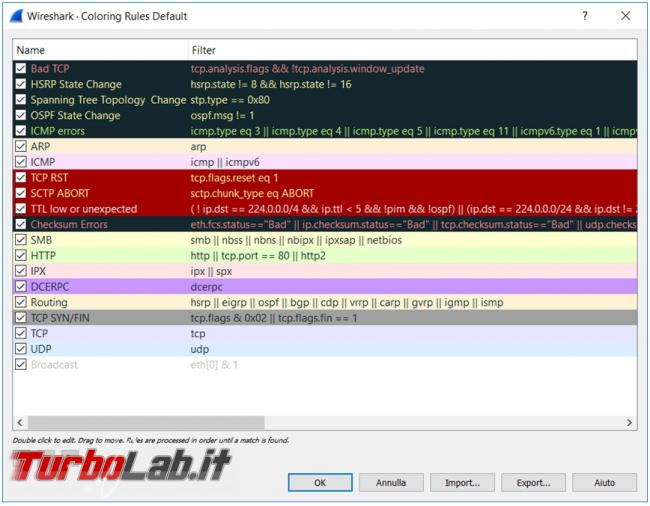
Task: Toggle the TCP SYN/FIN checkbox
Action: pyautogui.click(x=21, y=318)
